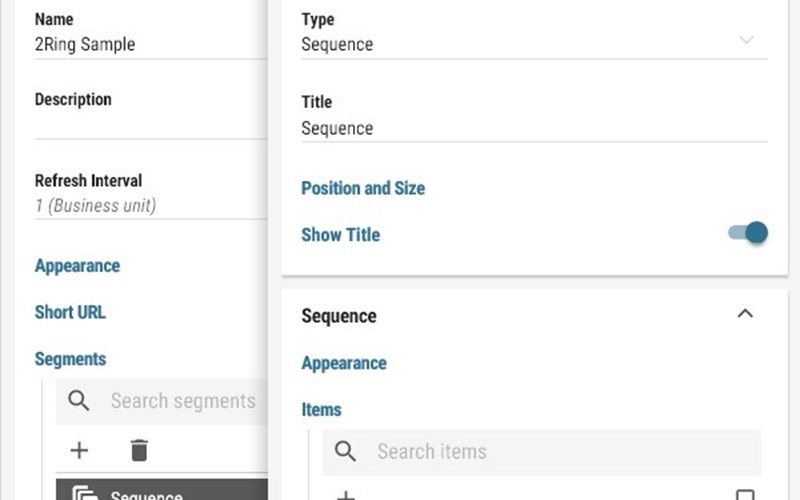Viewport: 800px width, 500px height.
Task: Click the Refresh Interval field
Action: click(x=150, y=206)
